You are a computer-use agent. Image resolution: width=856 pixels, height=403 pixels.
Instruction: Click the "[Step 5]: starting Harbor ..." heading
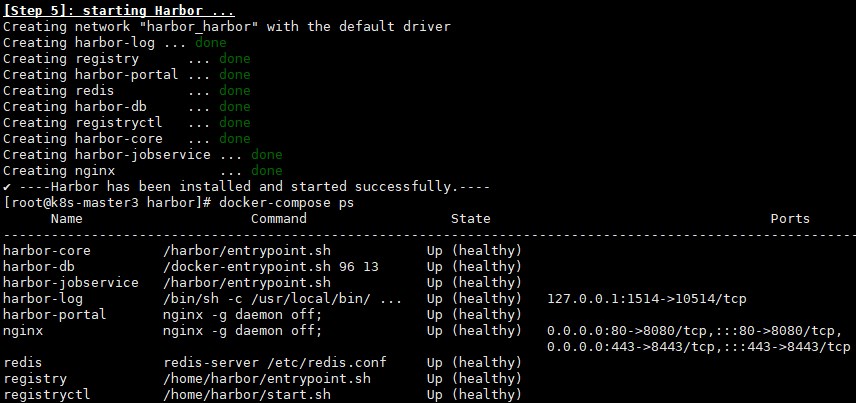119,10
